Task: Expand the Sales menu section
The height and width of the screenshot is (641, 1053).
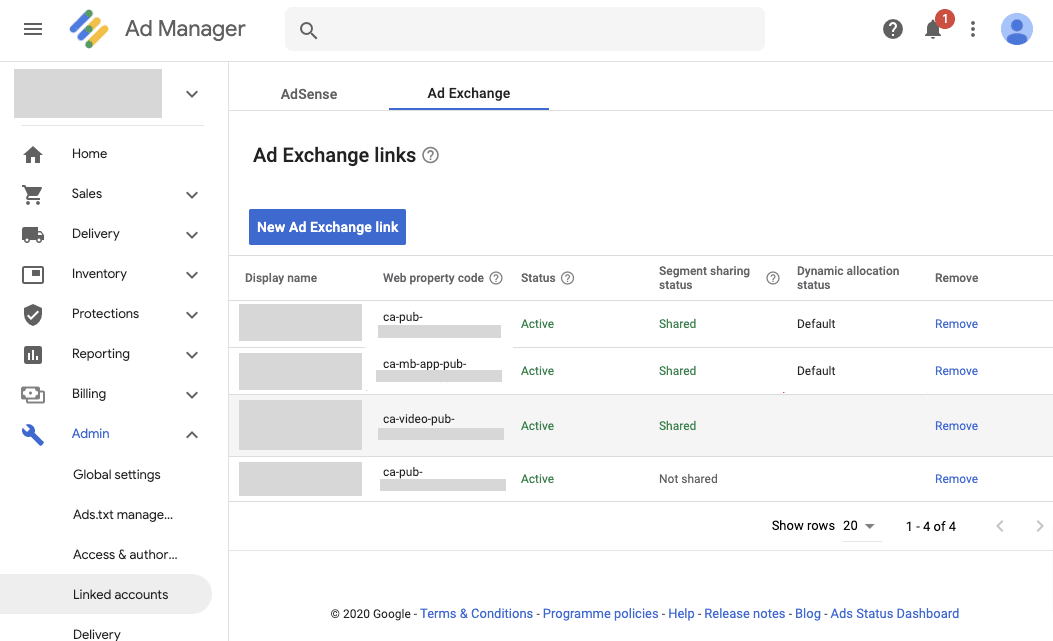Action: [x=192, y=195]
